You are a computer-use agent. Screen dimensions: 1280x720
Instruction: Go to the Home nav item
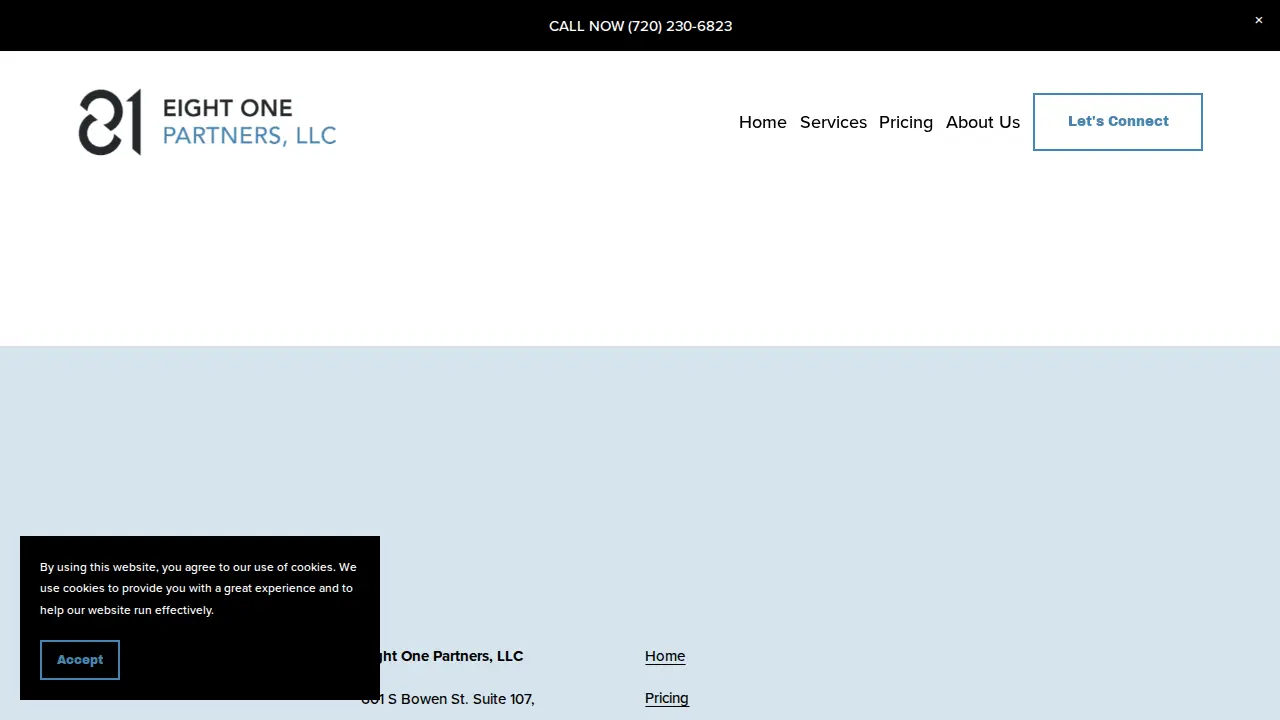coord(763,122)
